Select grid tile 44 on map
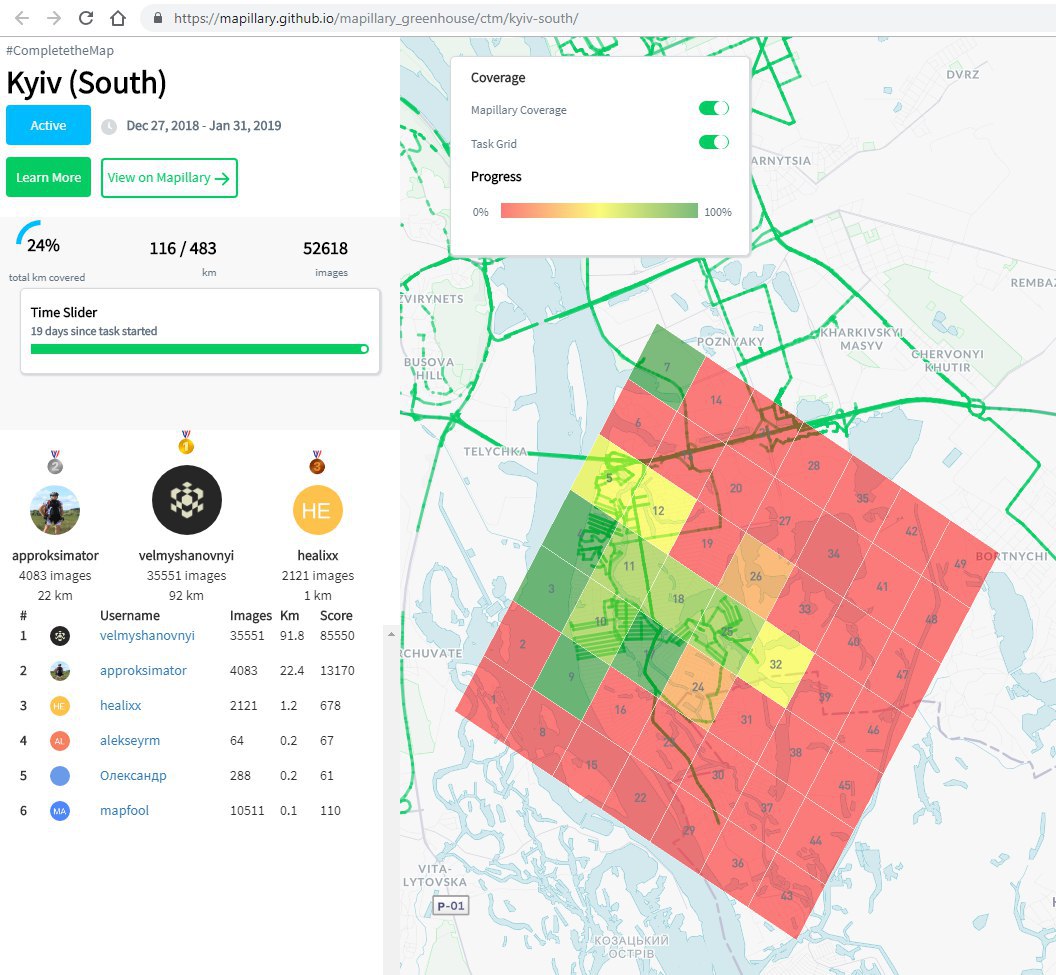This screenshot has height=975, width=1056. pyautogui.click(x=816, y=840)
